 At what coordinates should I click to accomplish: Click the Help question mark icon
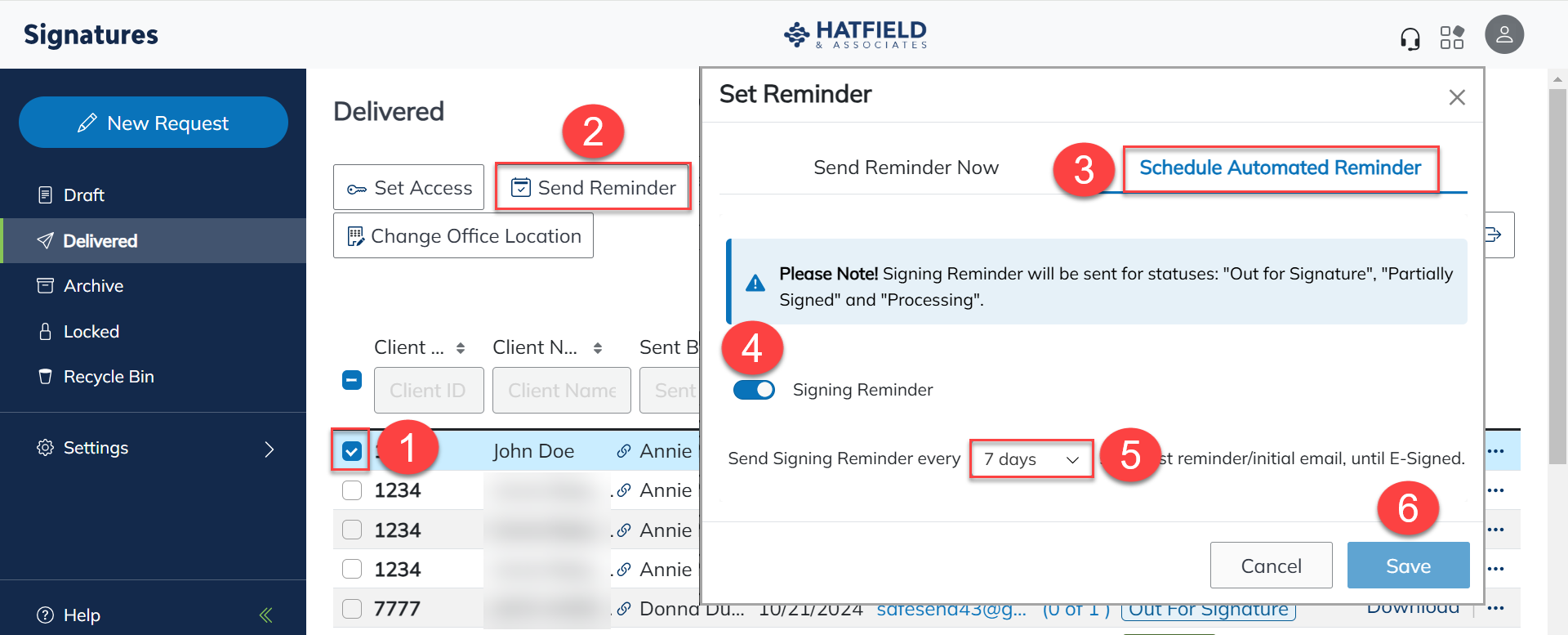[46, 615]
